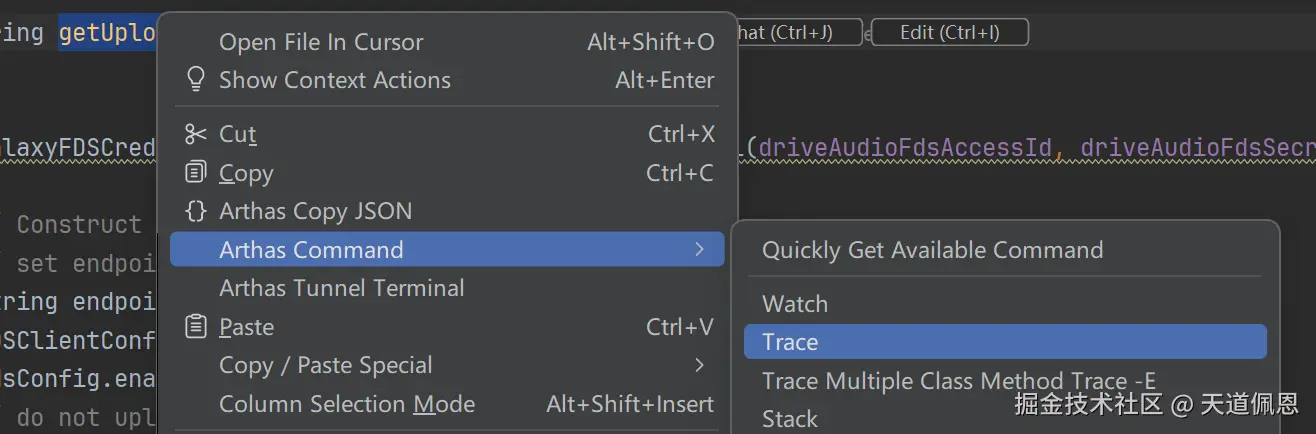This screenshot has width=1316, height=434.
Task: Expand the Arthas Command submenu arrow
Action: [x=700, y=250]
